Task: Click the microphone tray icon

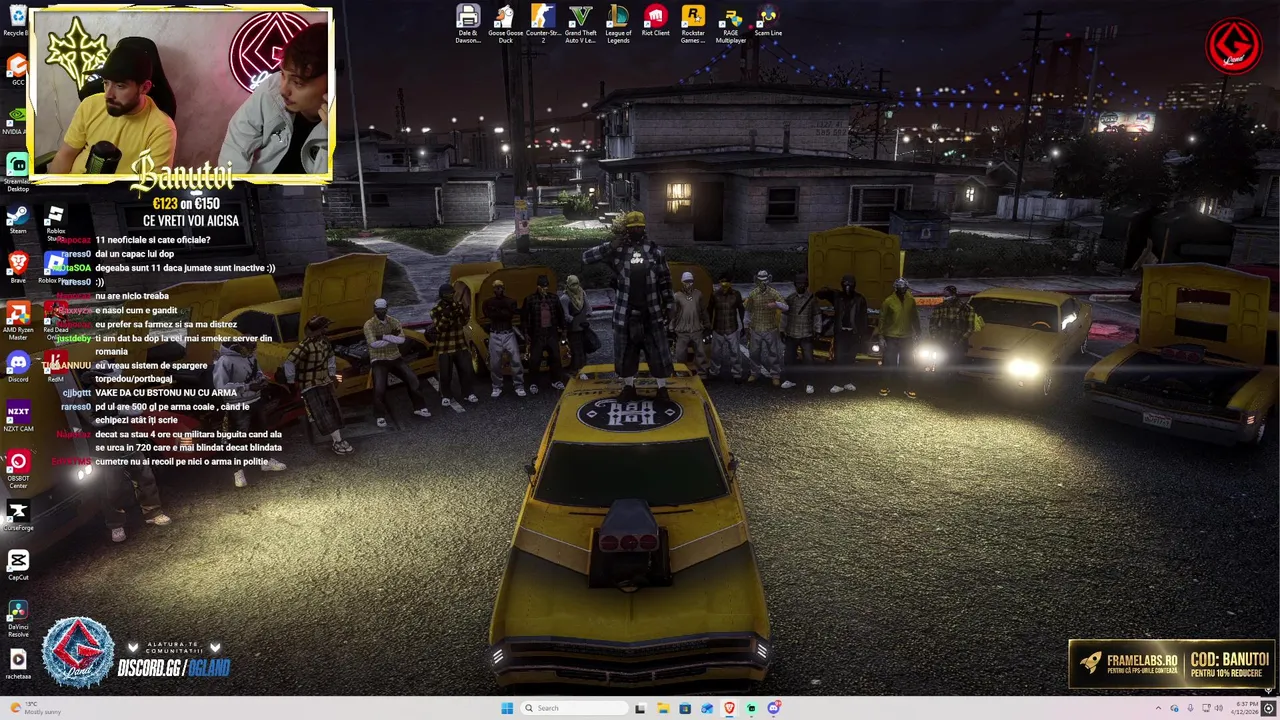Action: 1190,708
